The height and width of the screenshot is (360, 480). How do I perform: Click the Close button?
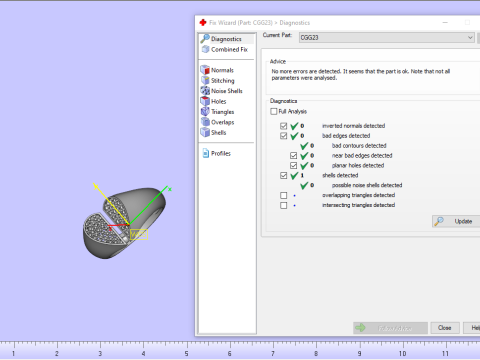point(445,328)
